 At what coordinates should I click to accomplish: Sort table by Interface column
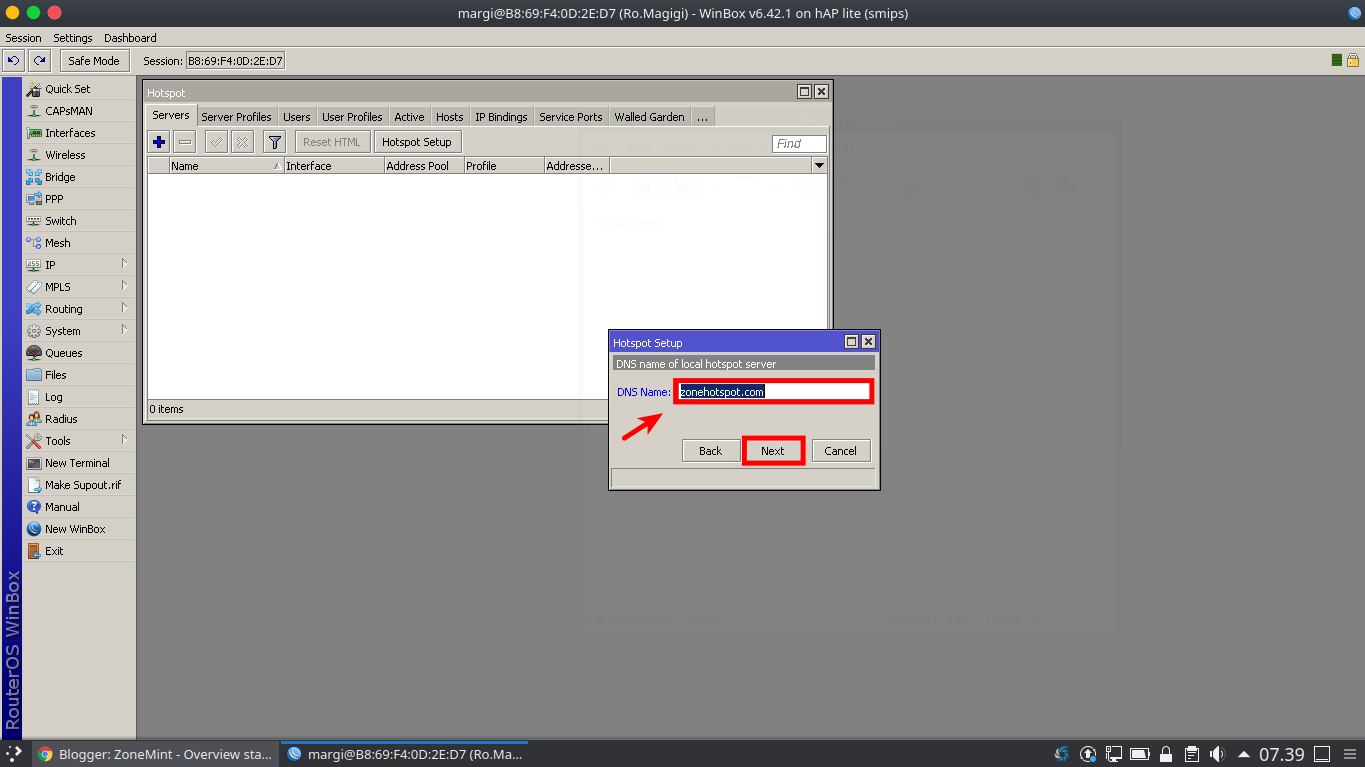[x=334, y=166]
